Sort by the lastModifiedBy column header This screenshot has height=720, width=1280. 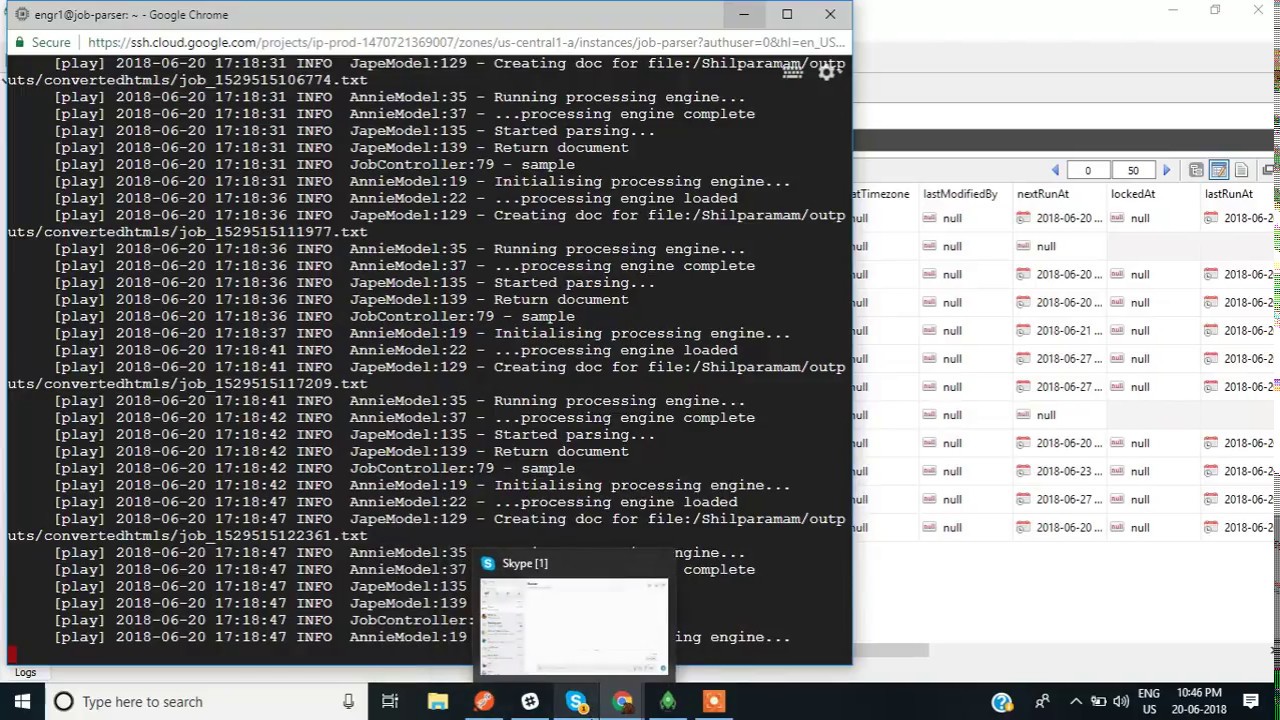[x=960, y=194]
